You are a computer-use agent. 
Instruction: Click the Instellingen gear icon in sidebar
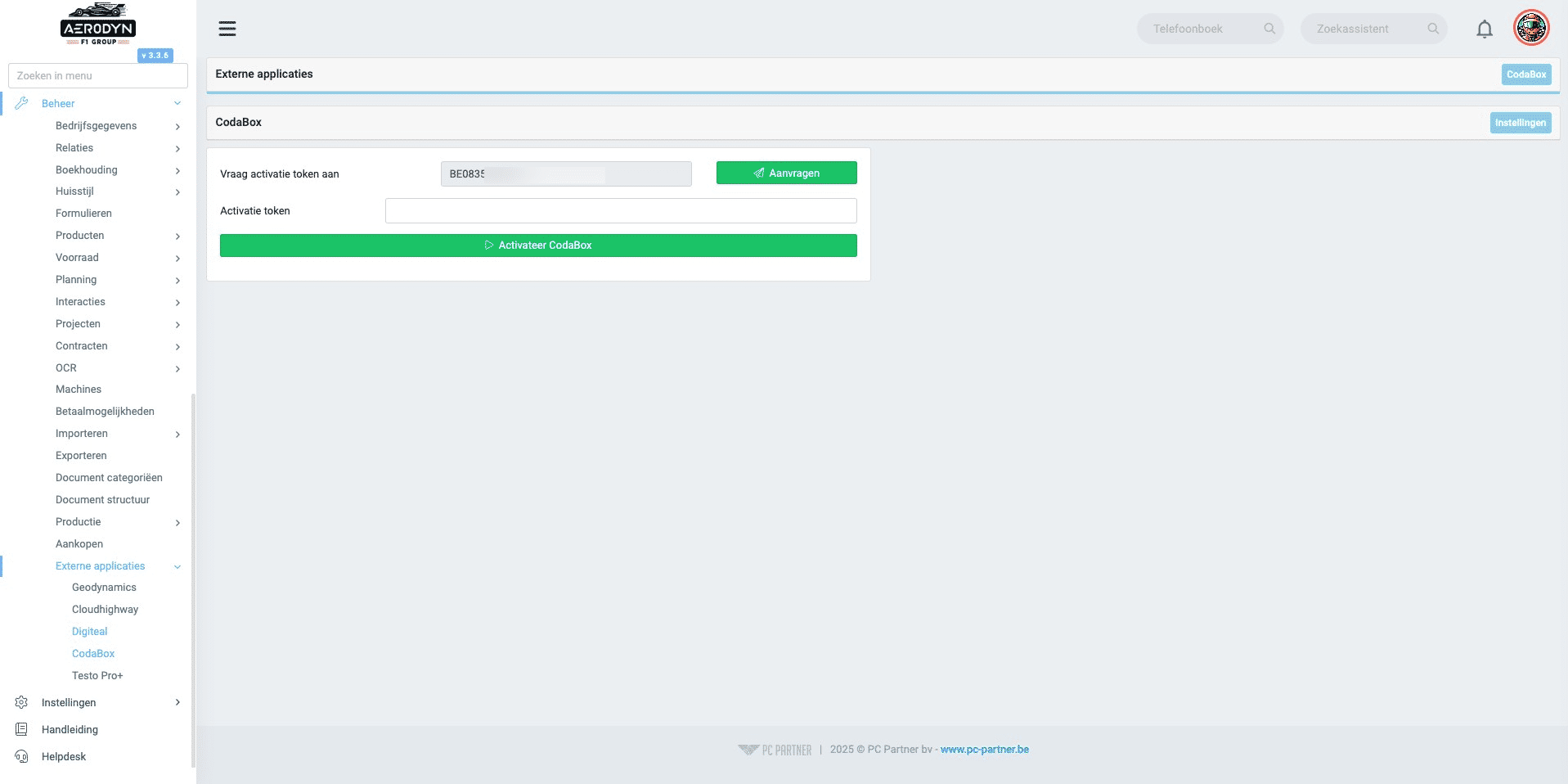(22, 702)
